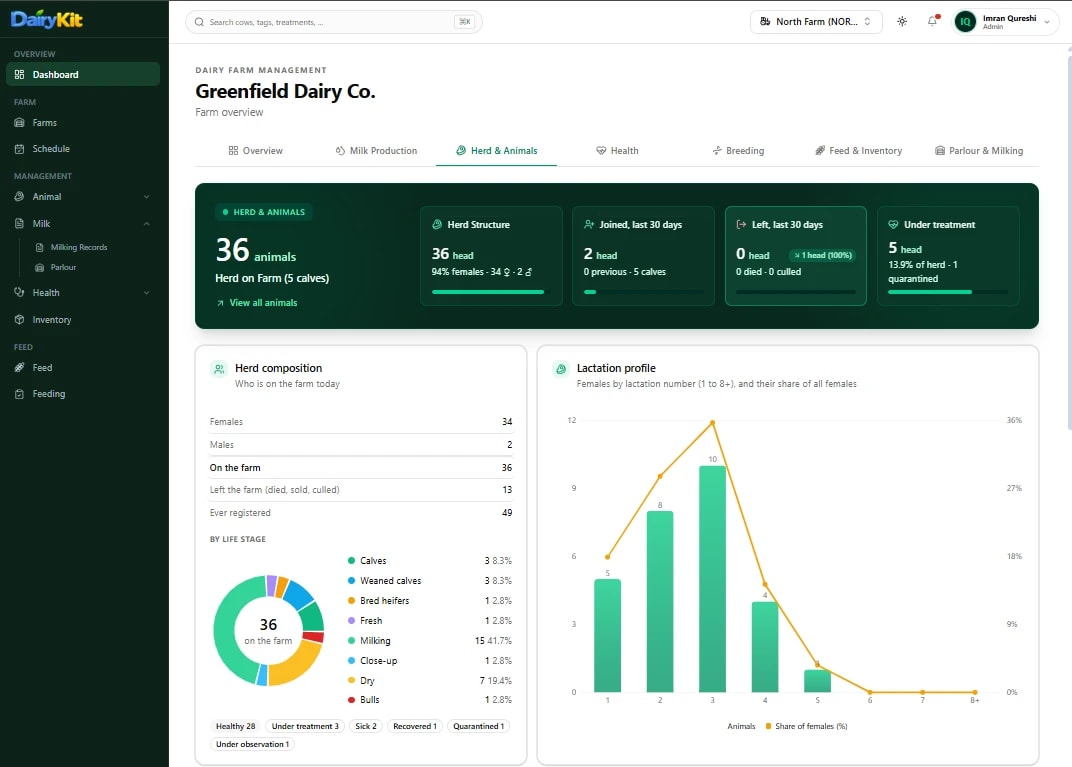Image resolution: width=1072 pixels, height=767 pixels.
Task: Click the Milking Records icon
Action: [40, 247]
